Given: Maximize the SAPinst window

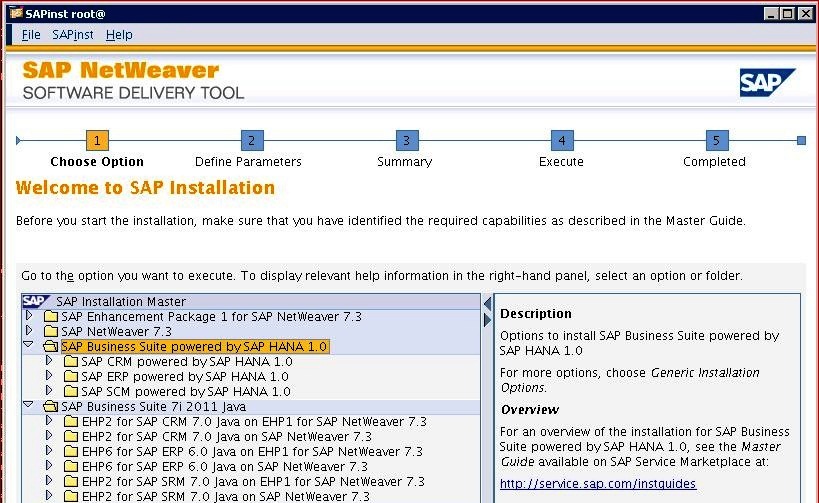Looking at the screenshot, I should pos(788,14).
